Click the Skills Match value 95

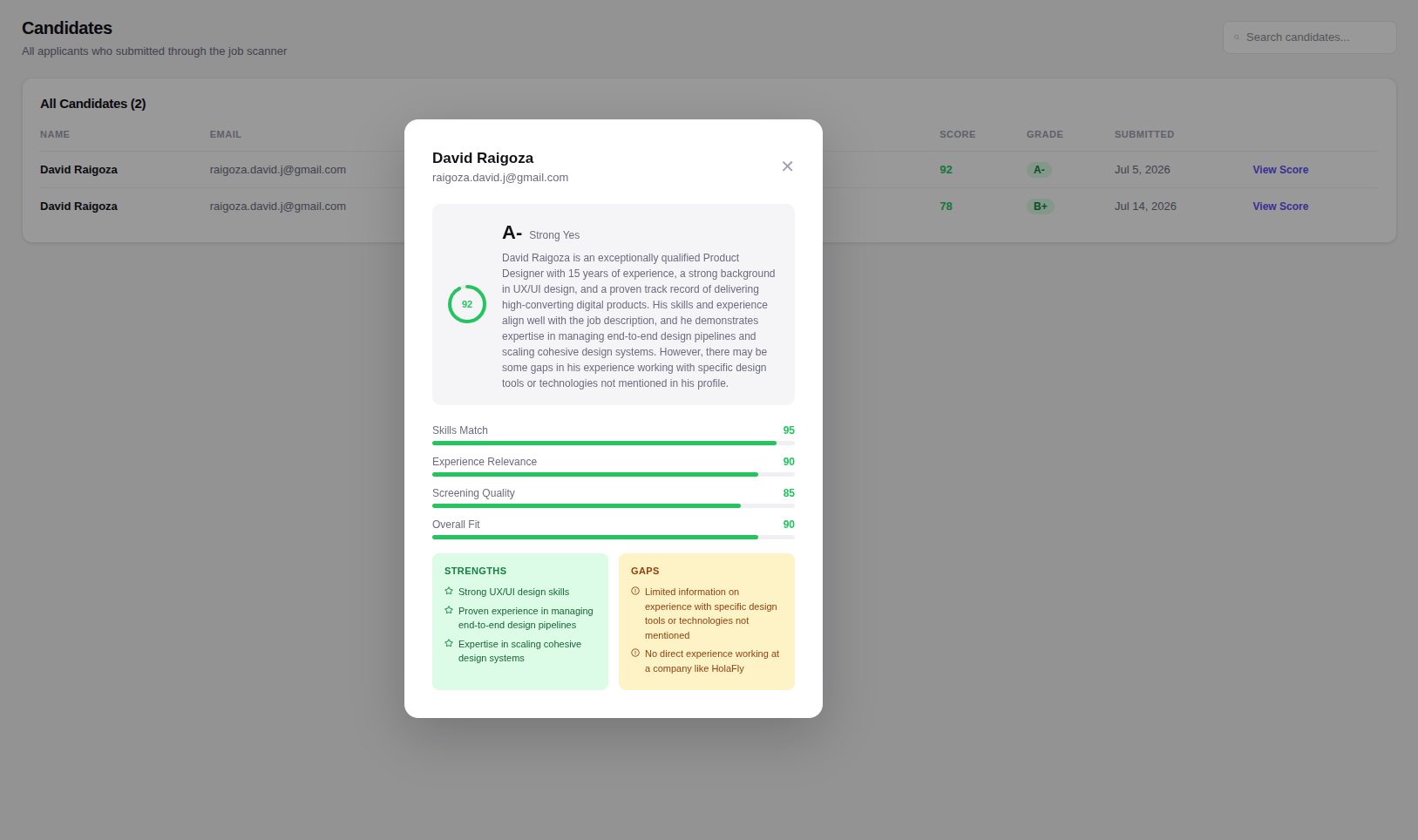point(789,430)
